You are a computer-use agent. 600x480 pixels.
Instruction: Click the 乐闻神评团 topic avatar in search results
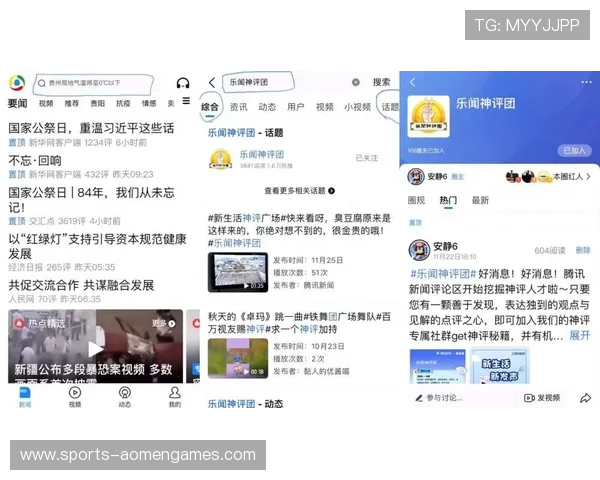(221, 158)
